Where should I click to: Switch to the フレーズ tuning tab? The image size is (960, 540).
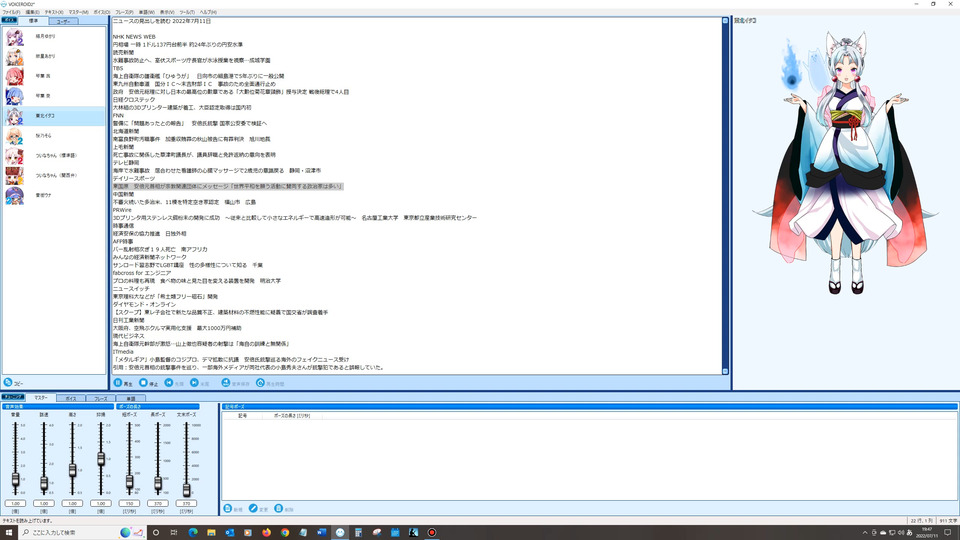pyautogui.click(x=100, y=399)
